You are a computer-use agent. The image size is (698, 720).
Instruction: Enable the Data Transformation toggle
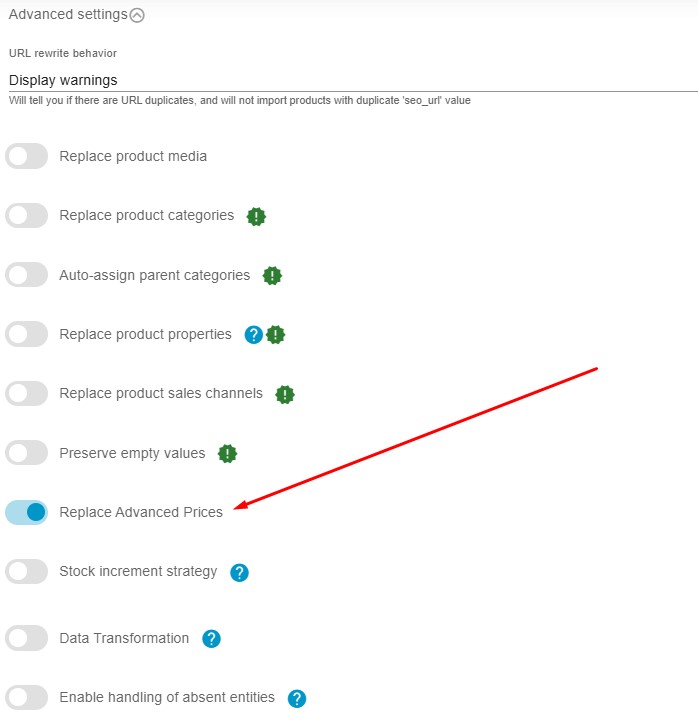click(27, 639)
